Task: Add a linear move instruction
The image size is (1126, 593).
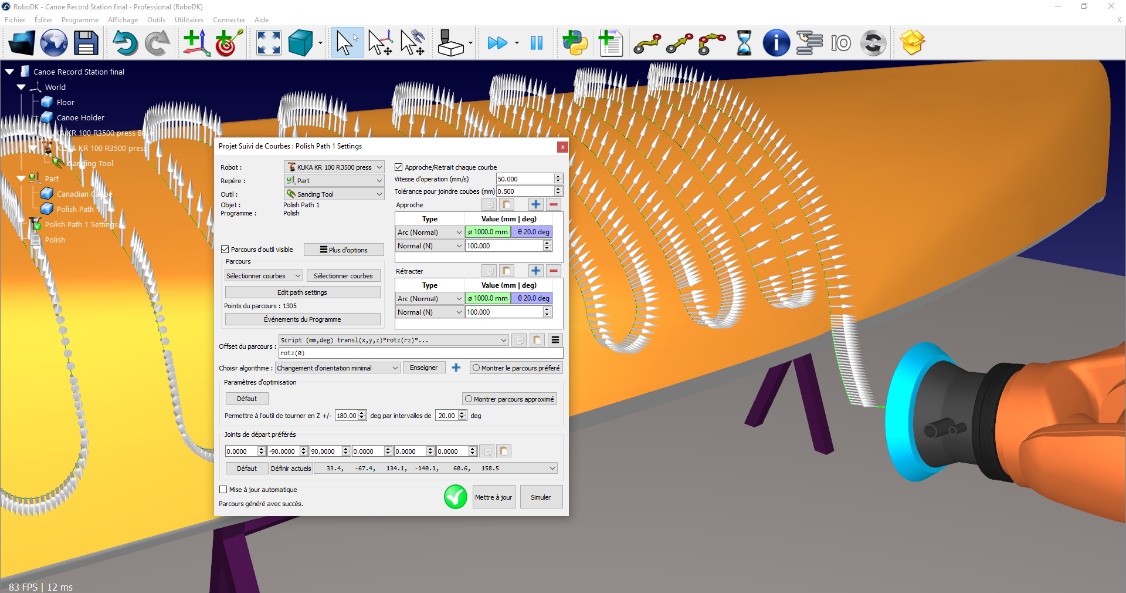Action: point(679,44)
